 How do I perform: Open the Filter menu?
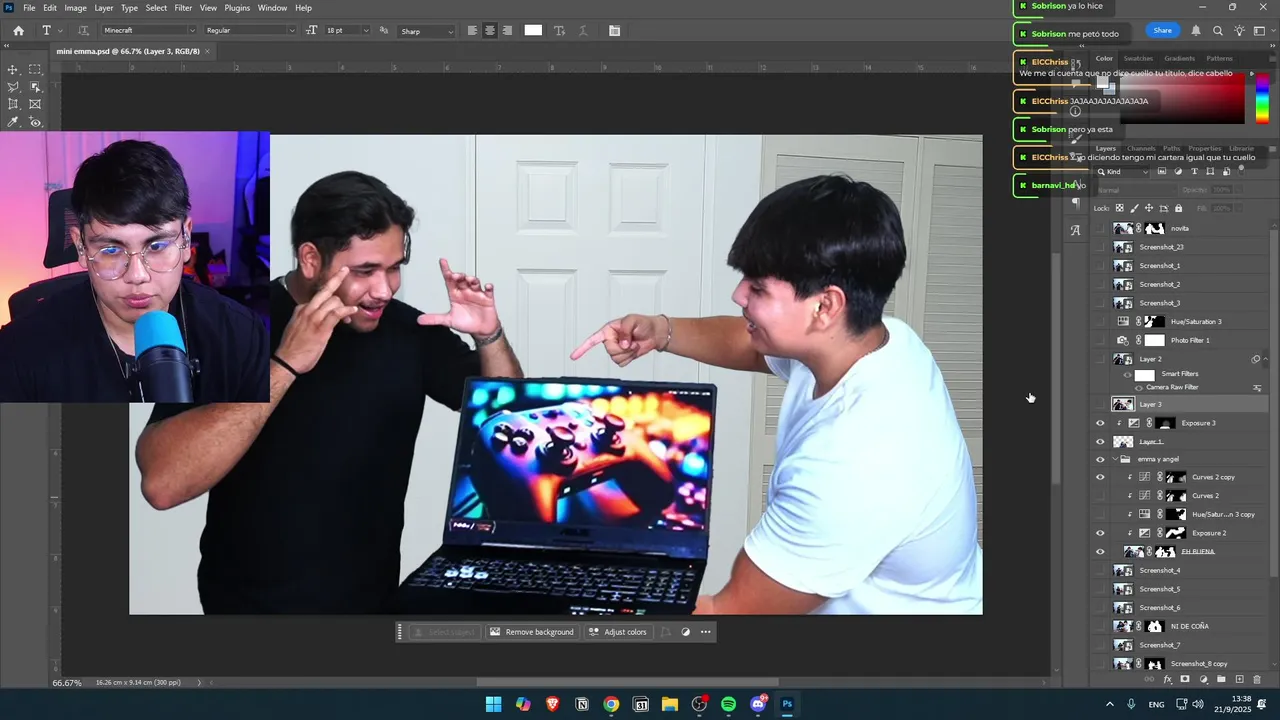coord(183,7)
